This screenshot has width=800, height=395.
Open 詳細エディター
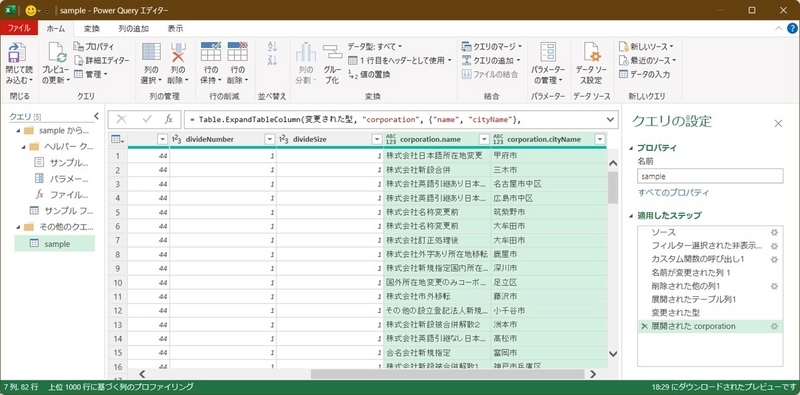[101, 60]
